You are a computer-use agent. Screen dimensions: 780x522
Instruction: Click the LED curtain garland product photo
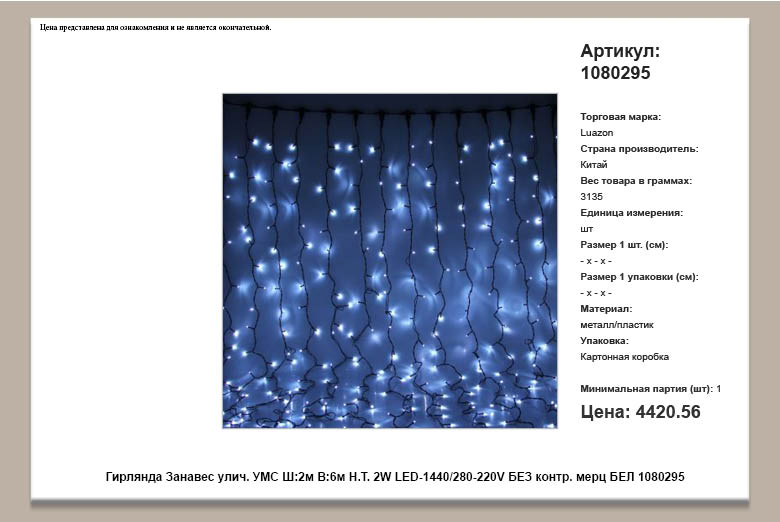click(x=390, y=261)
